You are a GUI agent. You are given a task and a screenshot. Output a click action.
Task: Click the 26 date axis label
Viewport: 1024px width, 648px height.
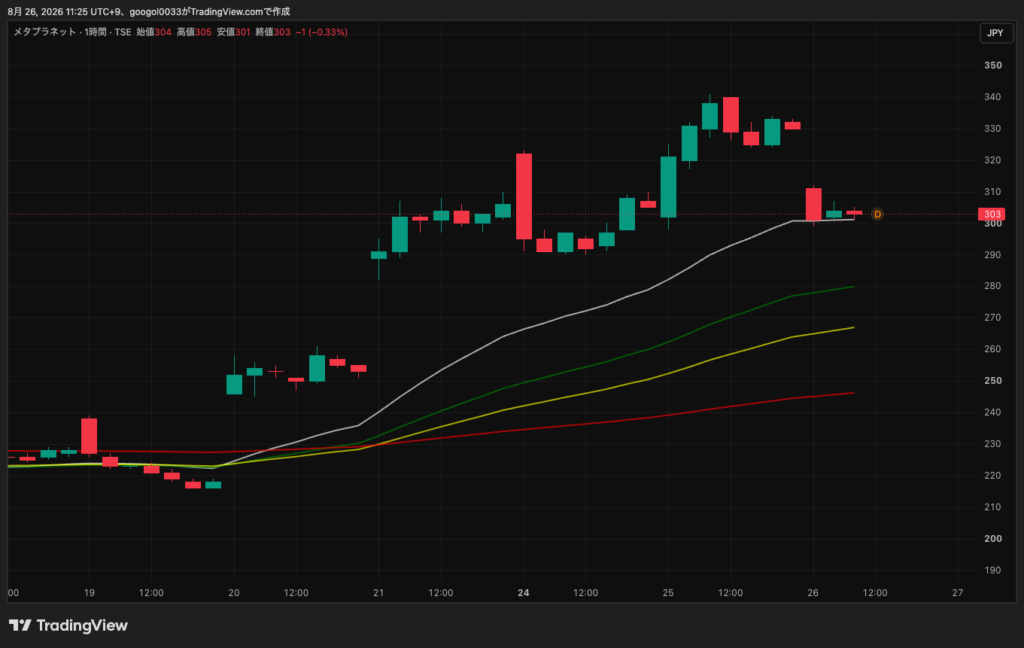click(813, 593)
